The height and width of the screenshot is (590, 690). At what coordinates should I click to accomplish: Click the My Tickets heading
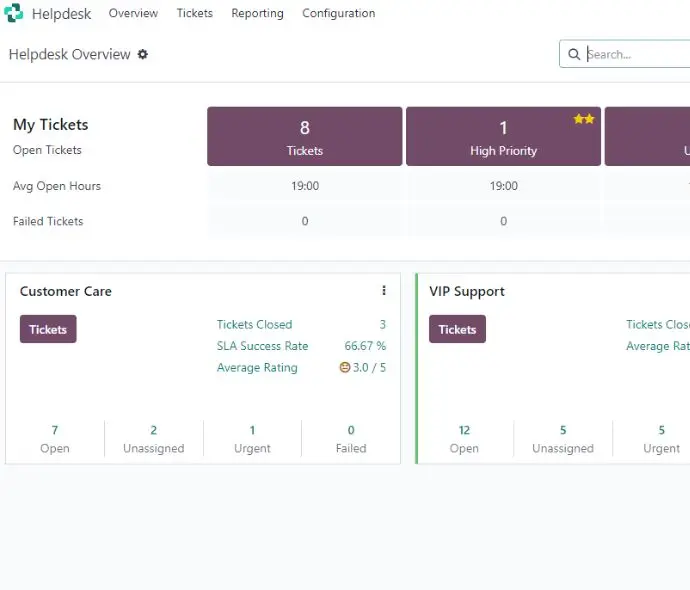[x=51, y=125]
